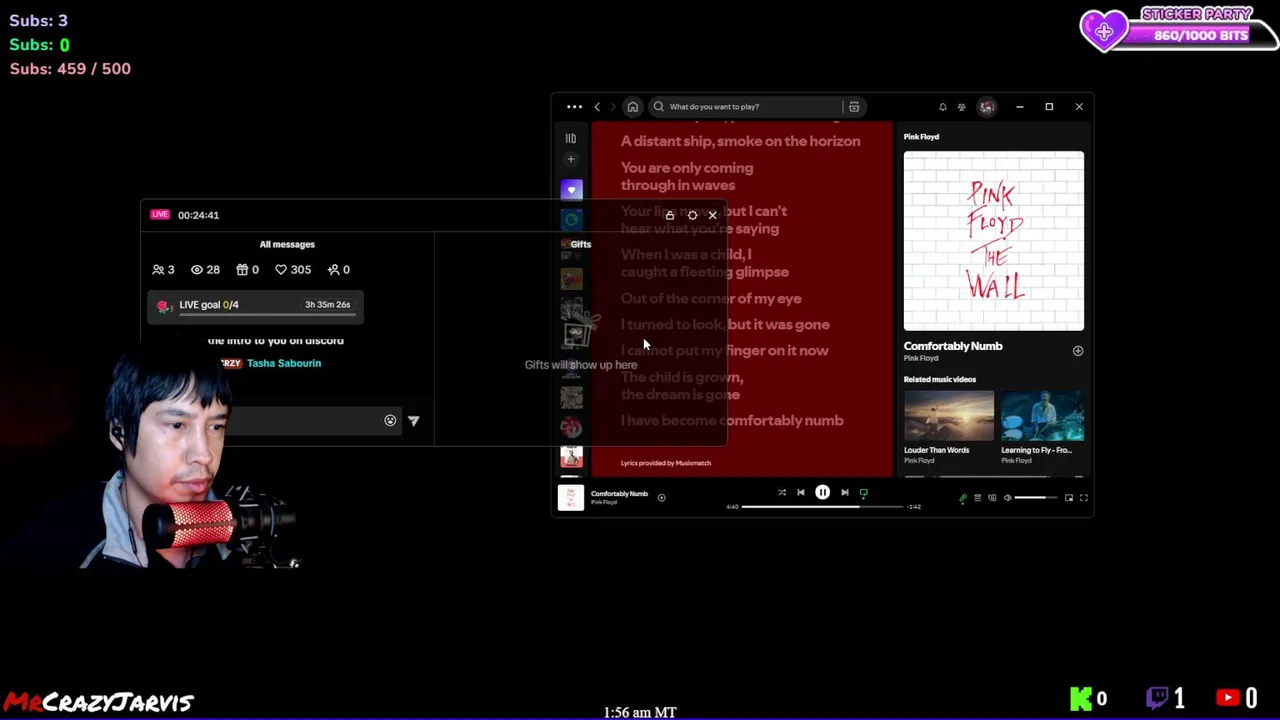The width and height of the screenshot is (1280, 720).
Task: Open Friend Activity icon in Spotify
Action: click(x=961, y=107)
